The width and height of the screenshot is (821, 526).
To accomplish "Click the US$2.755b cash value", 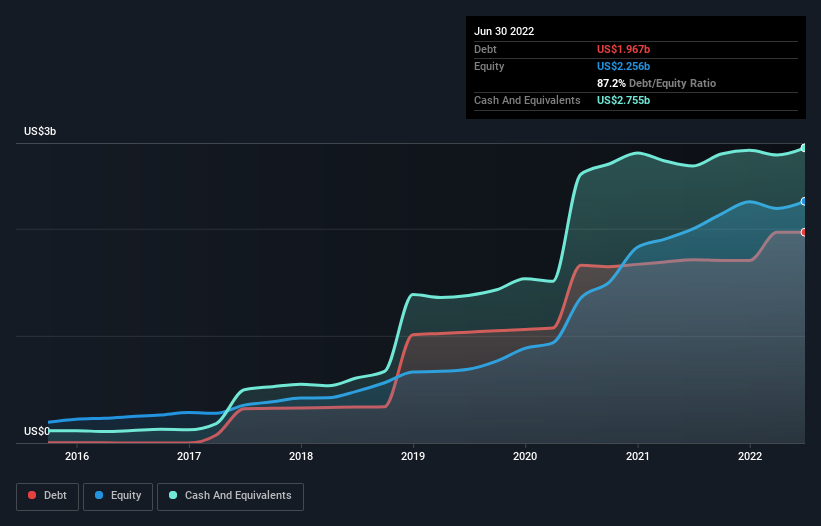I will point(623,100).
